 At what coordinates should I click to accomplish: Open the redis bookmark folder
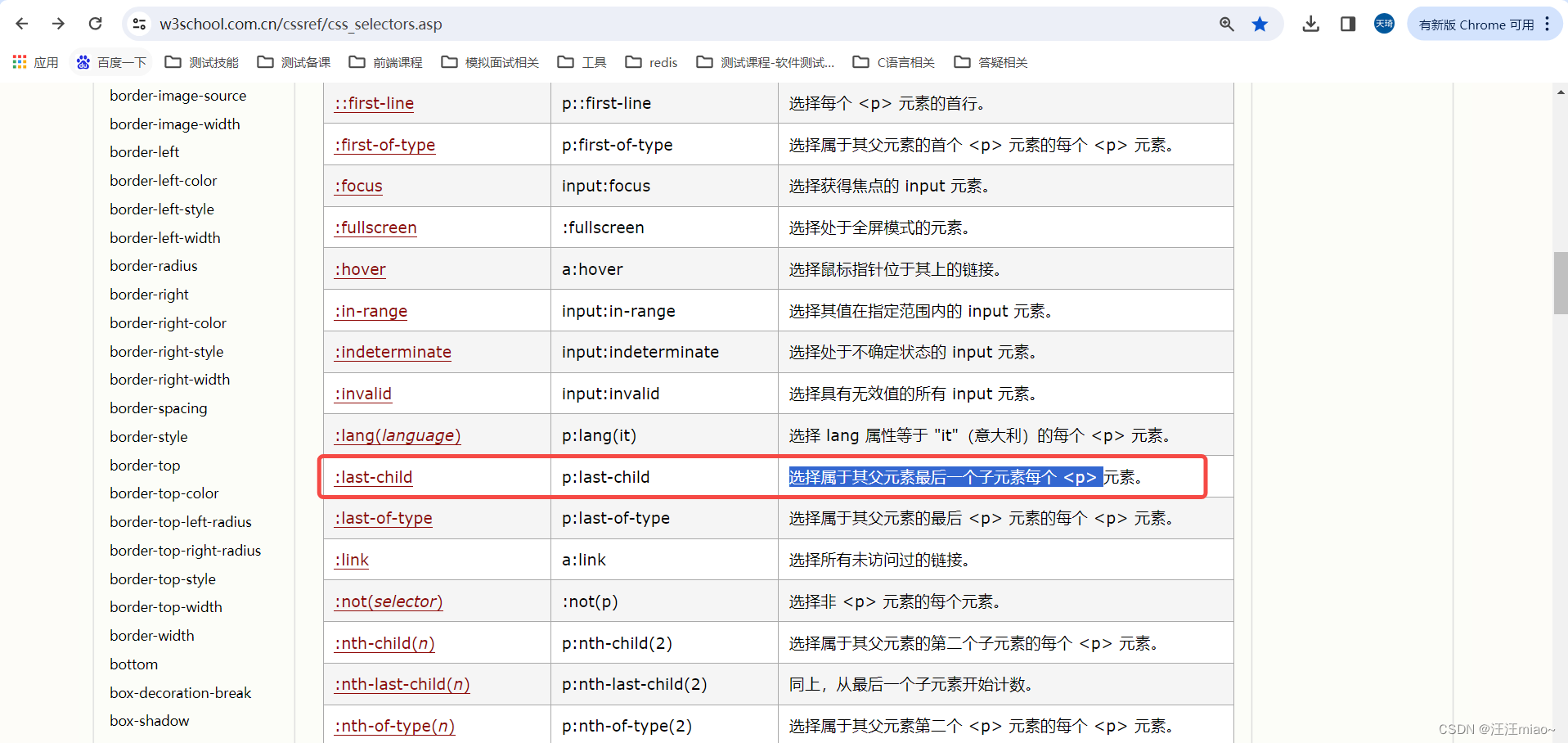click(x=651, y=62)
